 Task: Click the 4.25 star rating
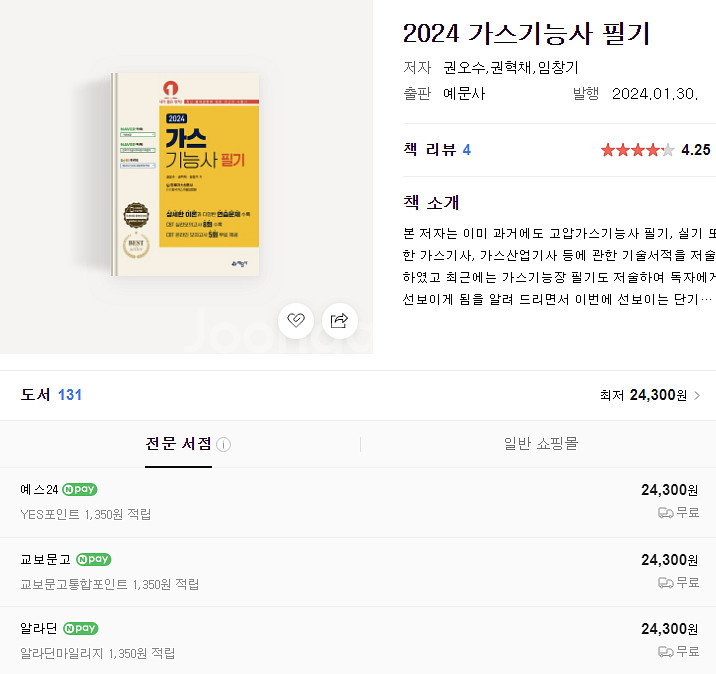coord(656,150)
